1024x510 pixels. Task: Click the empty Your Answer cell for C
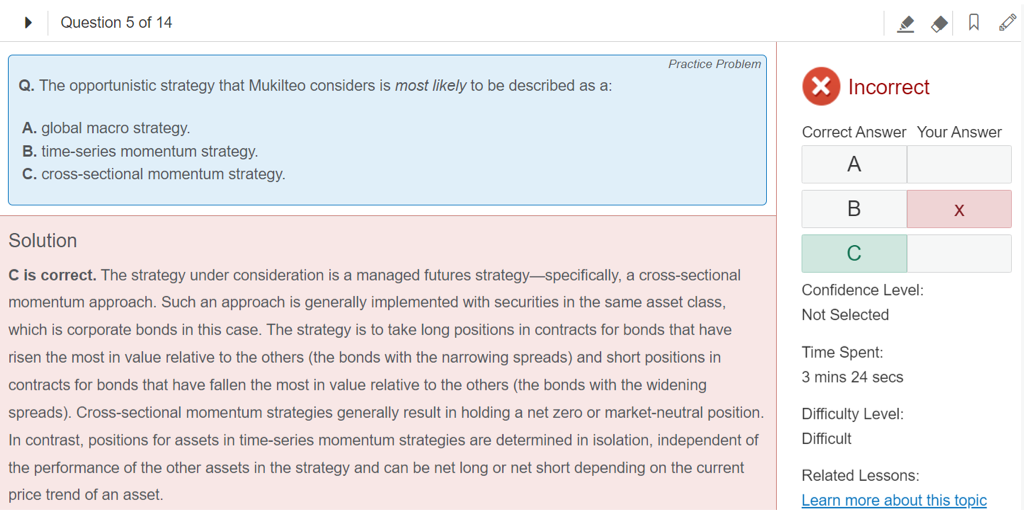coord(959,254)
